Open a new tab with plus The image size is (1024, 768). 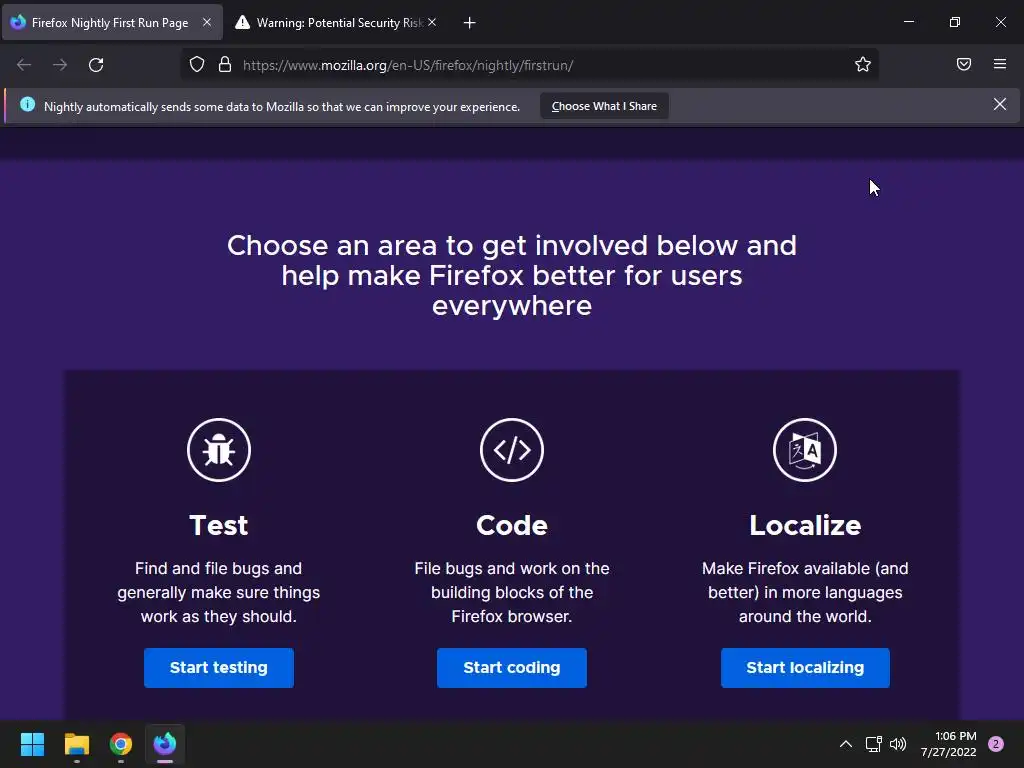[x=470, y=23]
